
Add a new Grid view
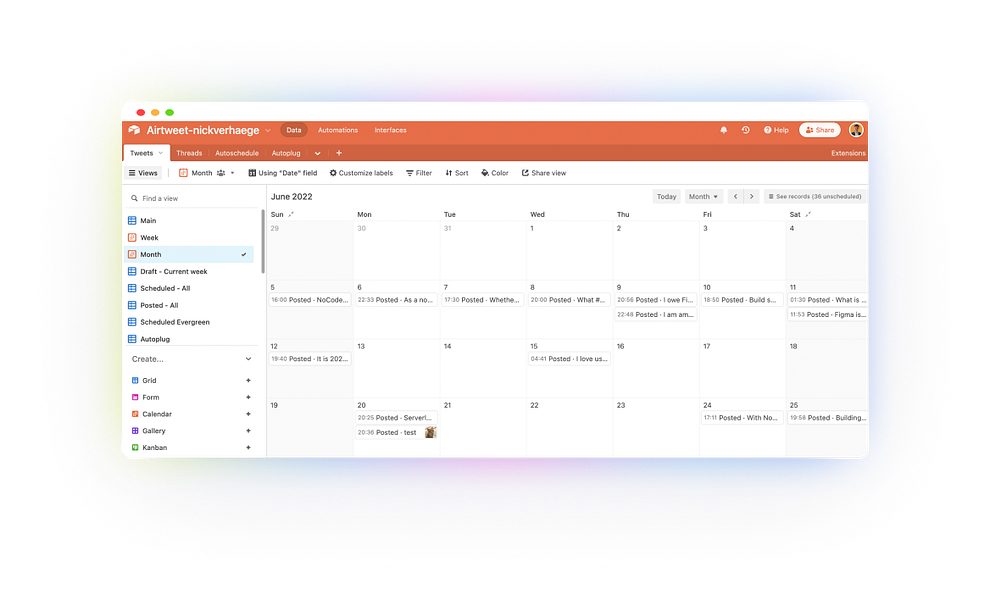pyautogui.click(x=248, y=380)
